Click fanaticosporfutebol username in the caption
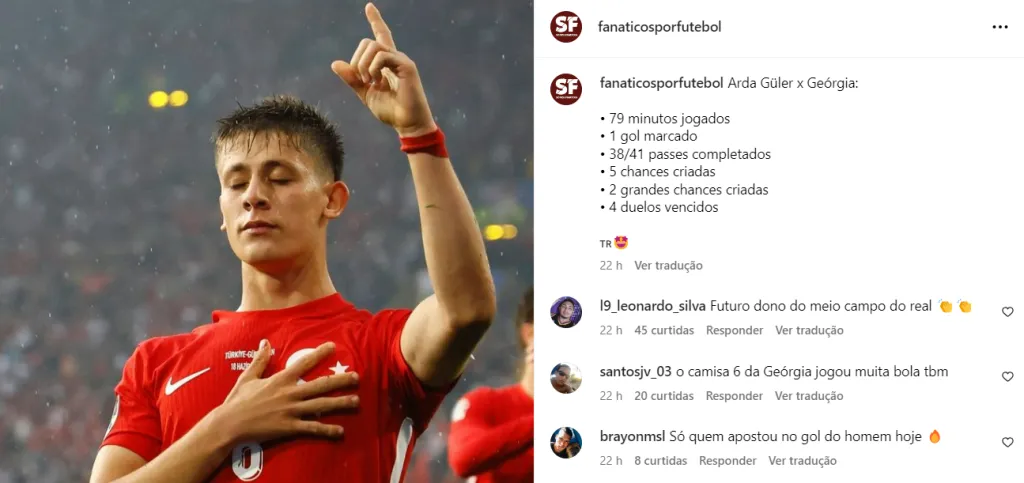Screen dimensions: 1024x483 (661, 84)
